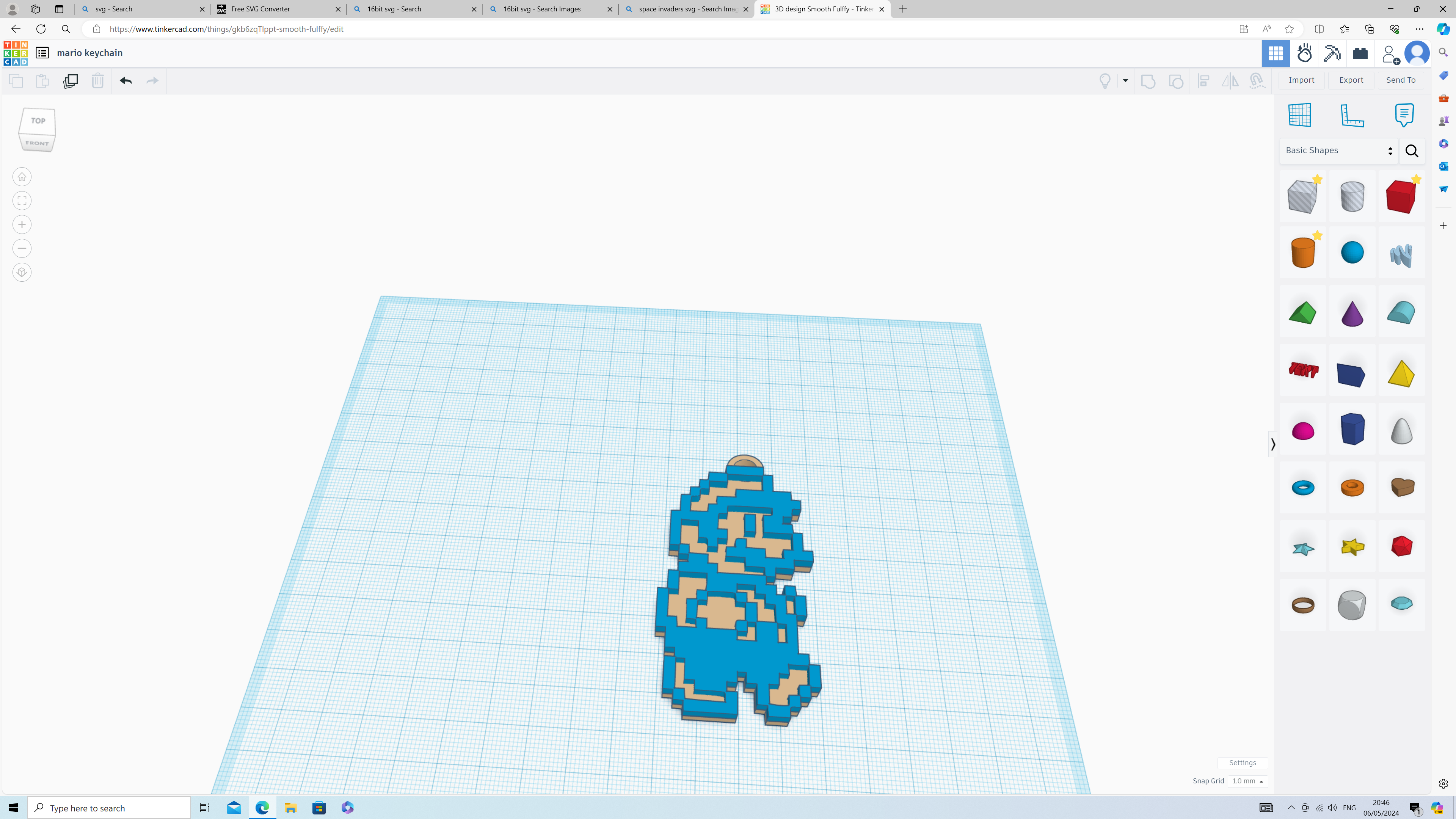This screenshot has width=1456, height=819.
Task: Click the shapes search magnifier
Action: point(1411,151)
